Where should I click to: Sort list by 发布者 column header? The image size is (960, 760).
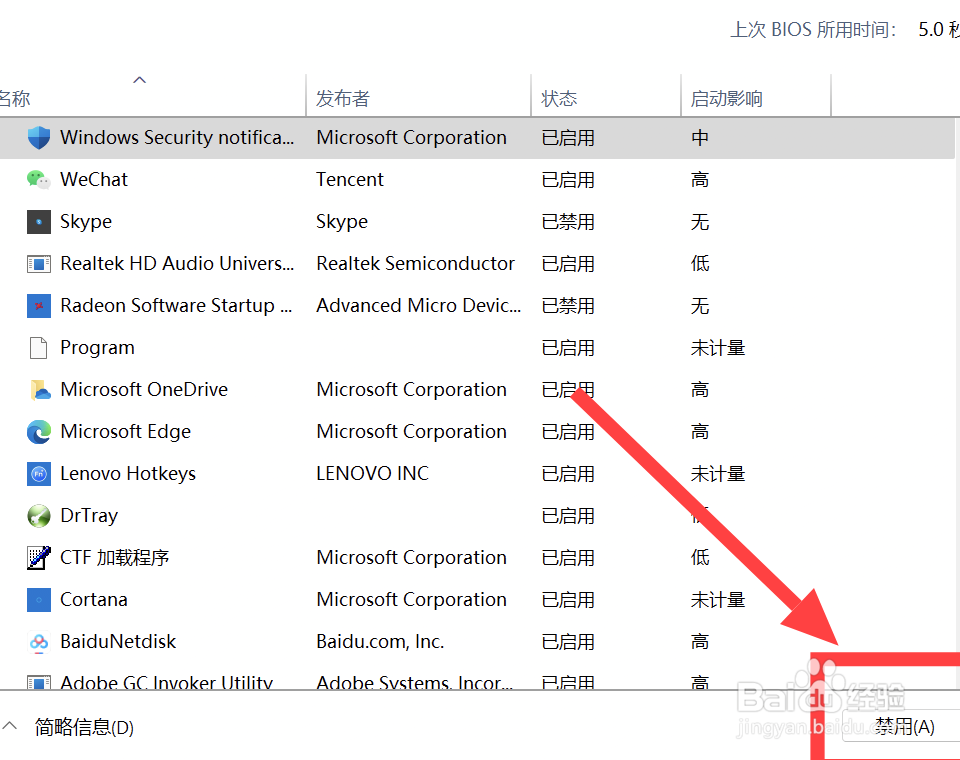[x=343, y=98]
